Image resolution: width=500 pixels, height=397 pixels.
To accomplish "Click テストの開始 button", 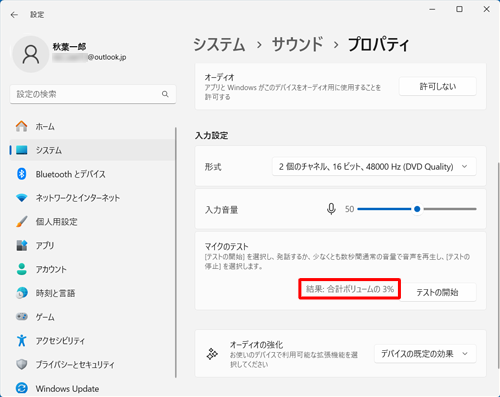I will coord(437,292).
